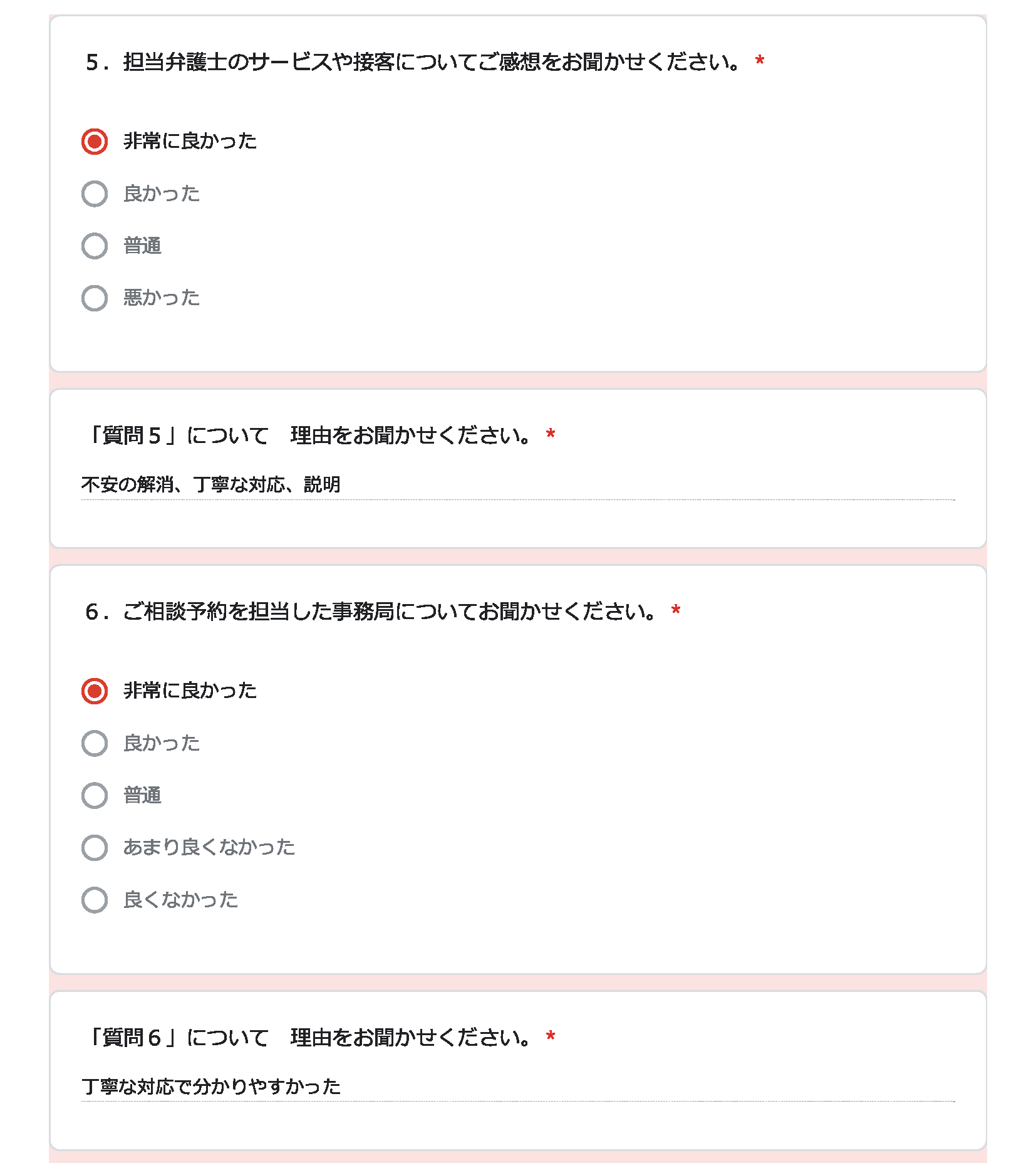Image resolution: width=1036 pixels, height=1163 pixels.
Task: Click question 5 heading about 担当弁護士
Action: tap(413, 62)
